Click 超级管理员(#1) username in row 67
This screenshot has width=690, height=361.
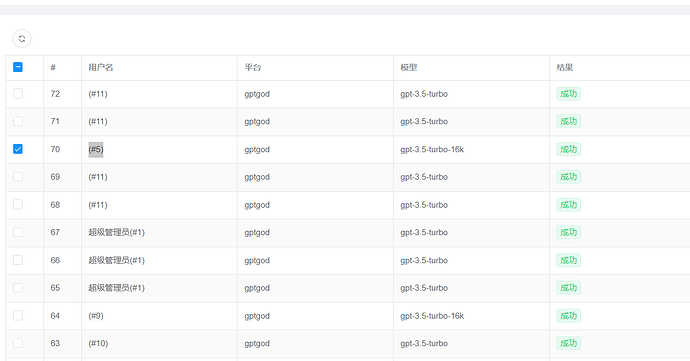(x=116, y=232)
